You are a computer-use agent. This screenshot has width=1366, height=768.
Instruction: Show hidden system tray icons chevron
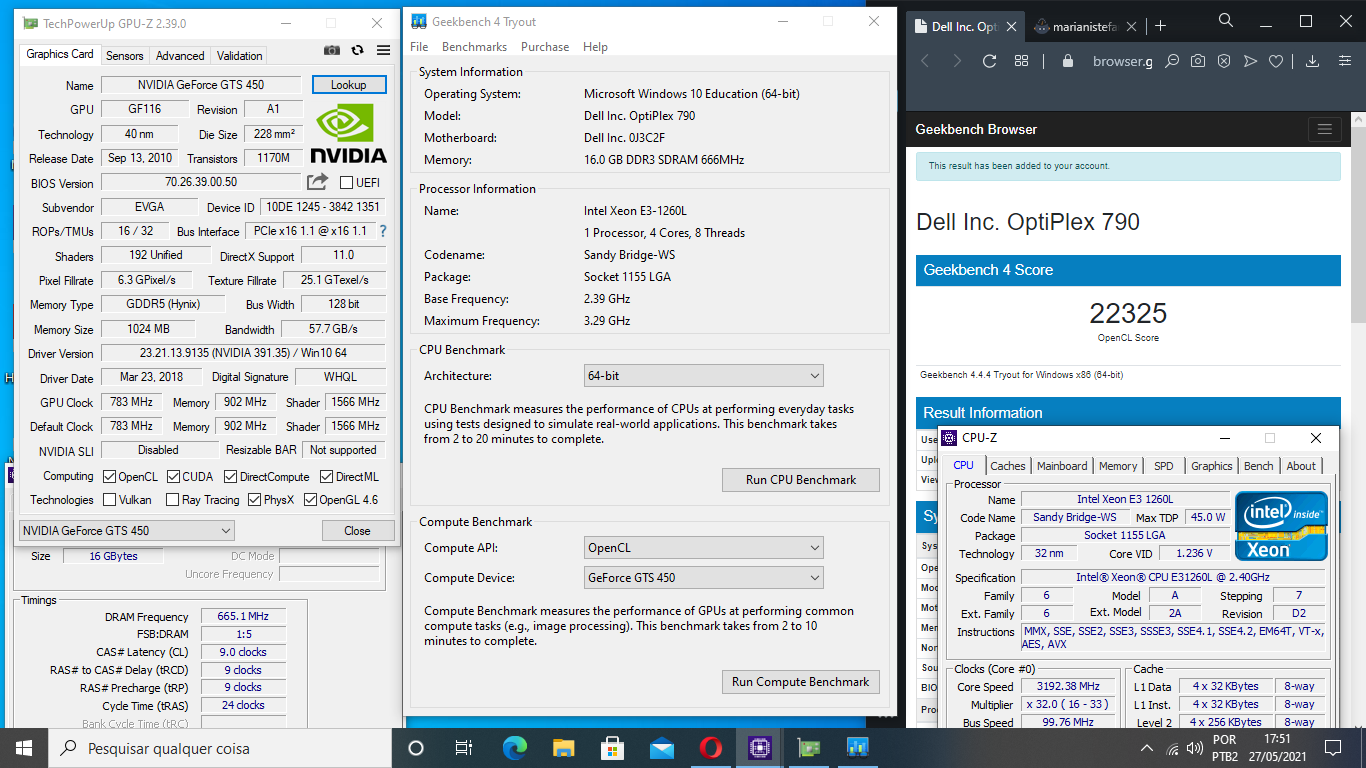click(x=1146, y=748)
